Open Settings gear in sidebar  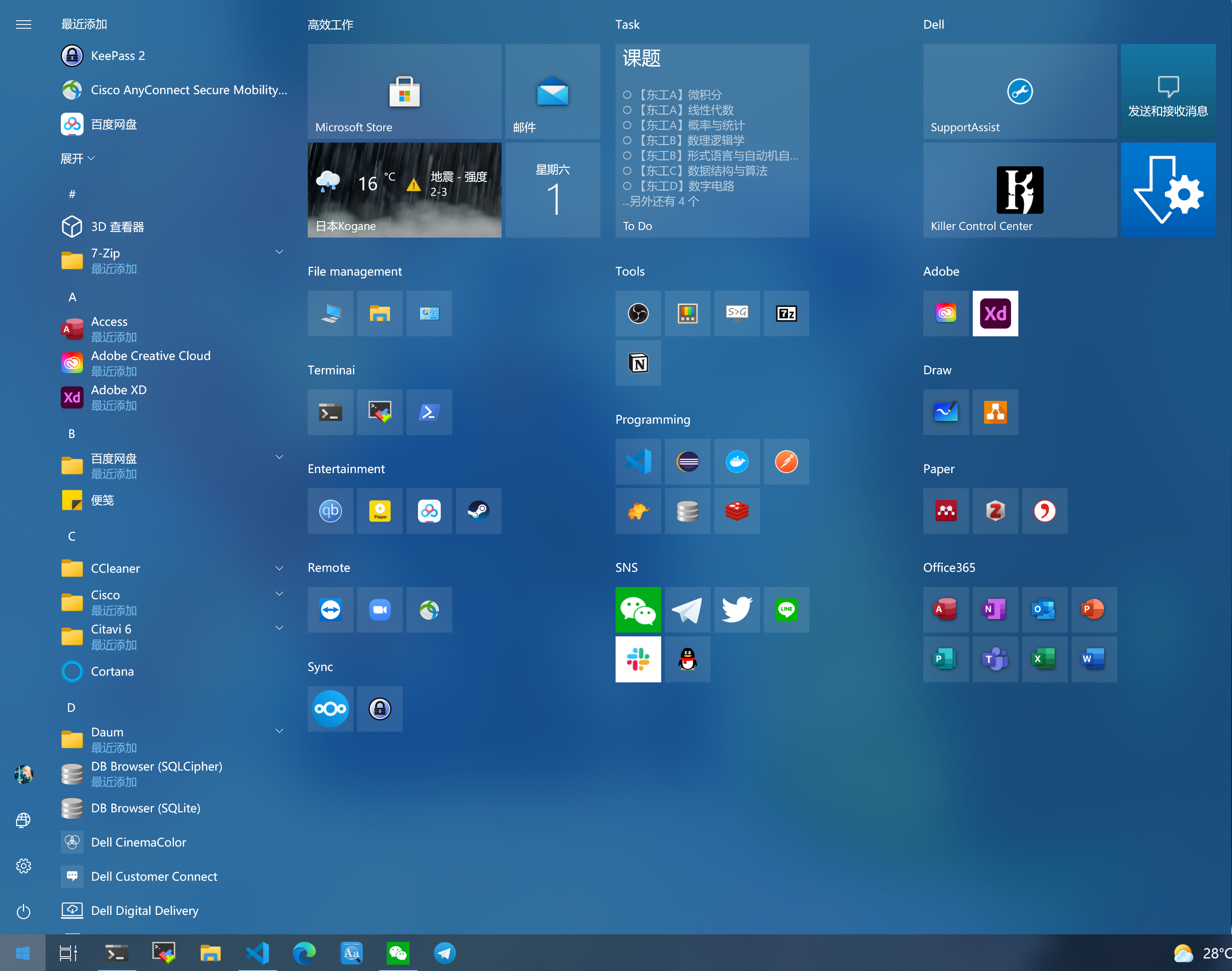(23, 866)
